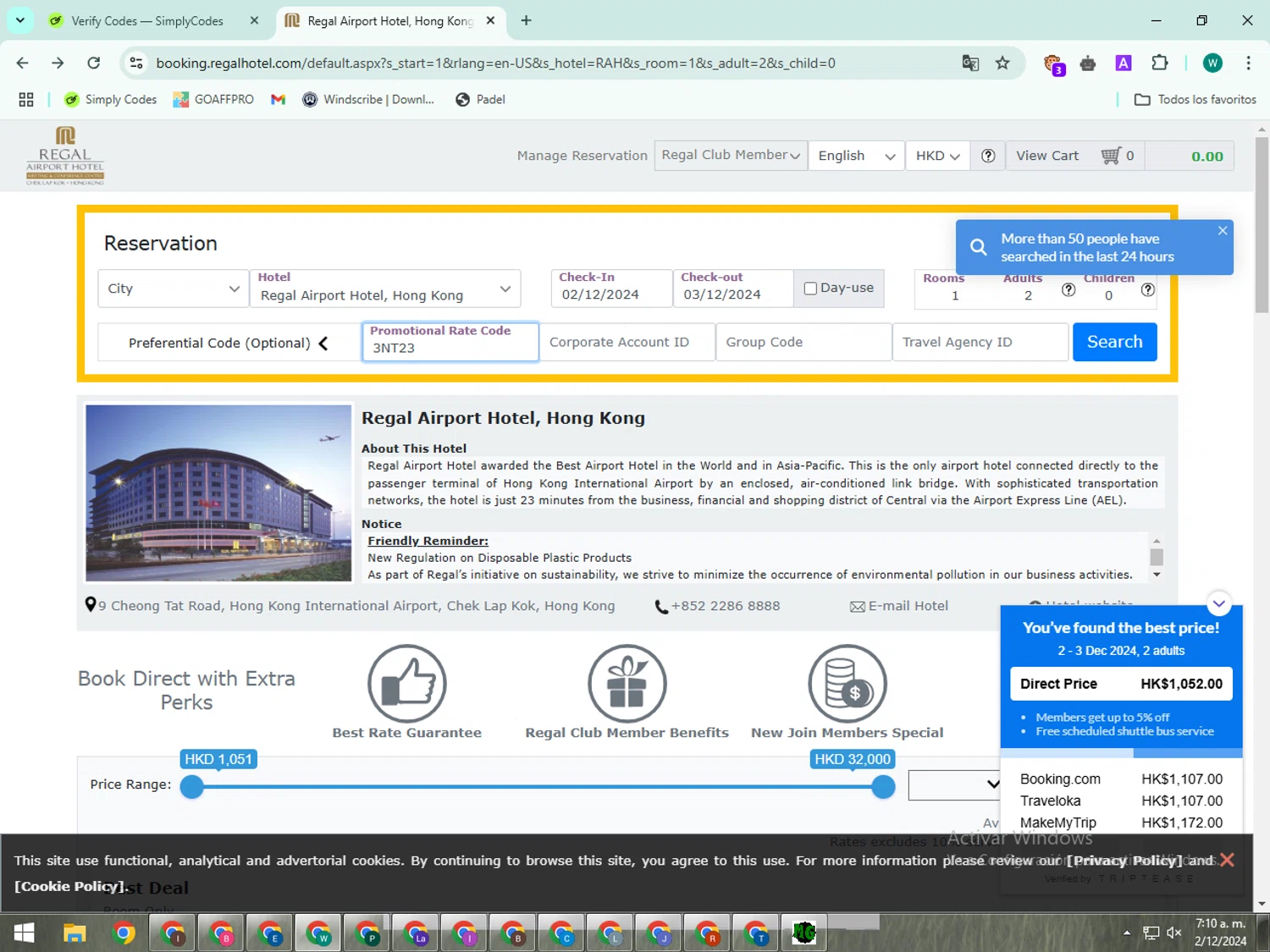The image size is (1270, 952).
Task: Click the Best Rate Guarantee thumbs-up icon
Action: point(407,684)
